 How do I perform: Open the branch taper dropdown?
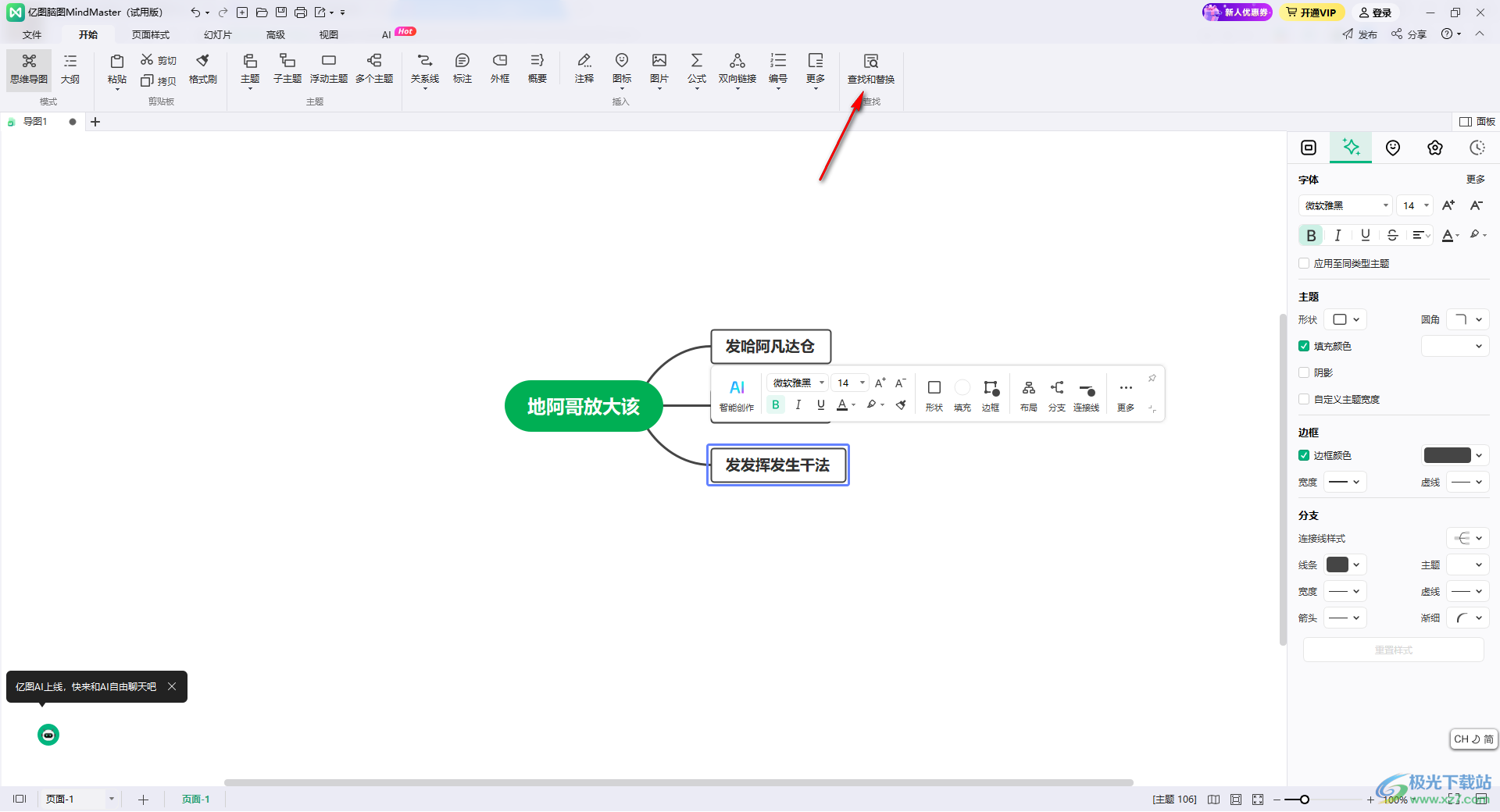coord(1468,618)
